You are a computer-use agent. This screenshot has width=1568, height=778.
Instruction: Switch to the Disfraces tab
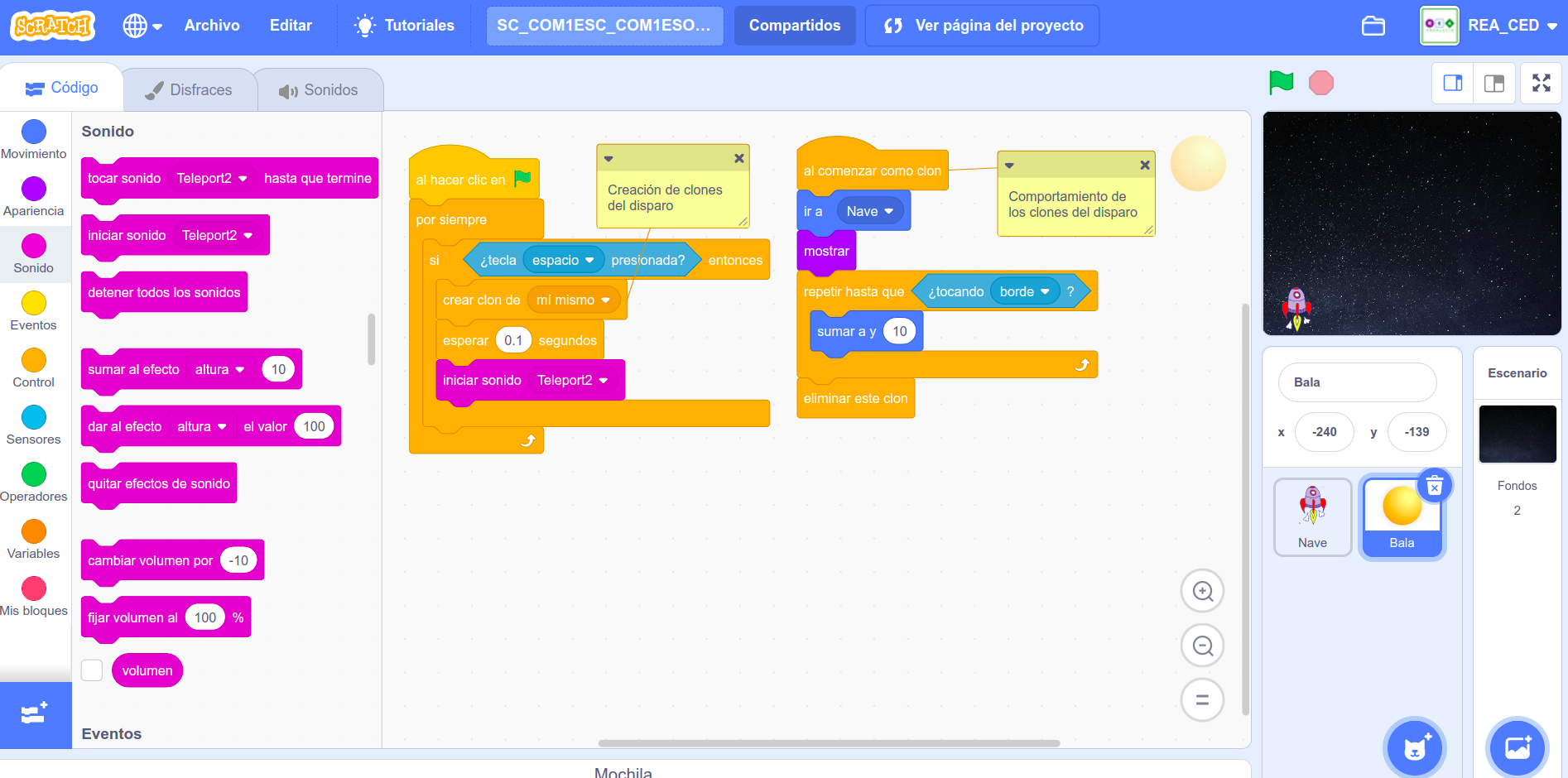tap(190, 90)
